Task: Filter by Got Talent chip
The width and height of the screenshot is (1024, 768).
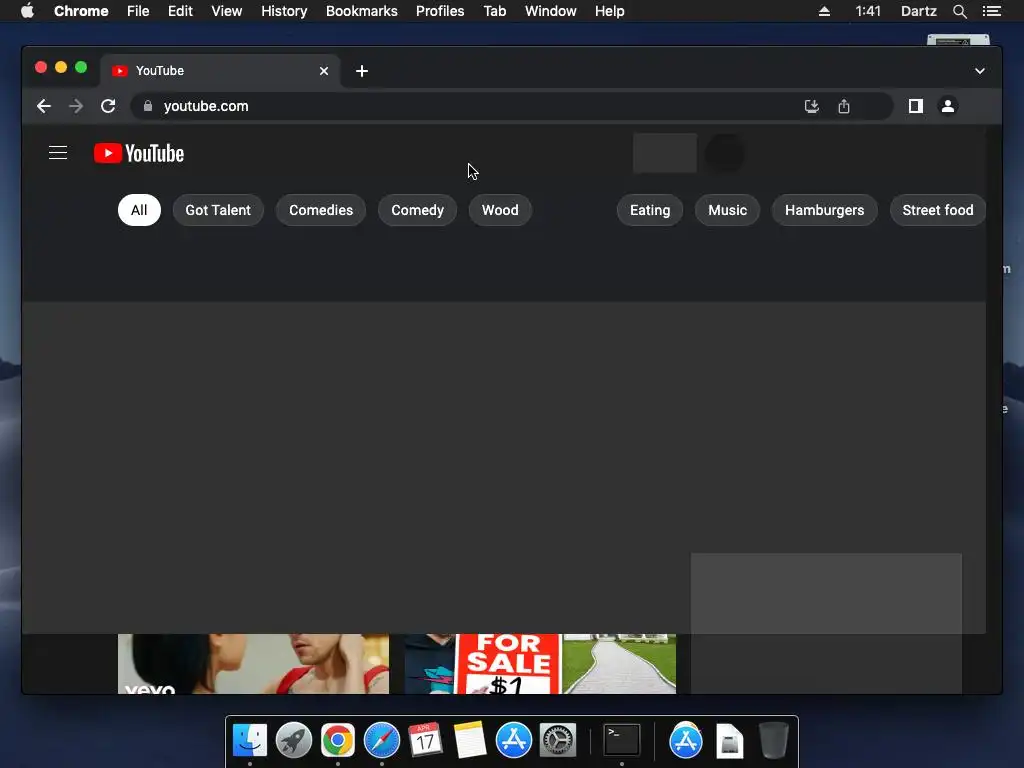Action: 218,210
